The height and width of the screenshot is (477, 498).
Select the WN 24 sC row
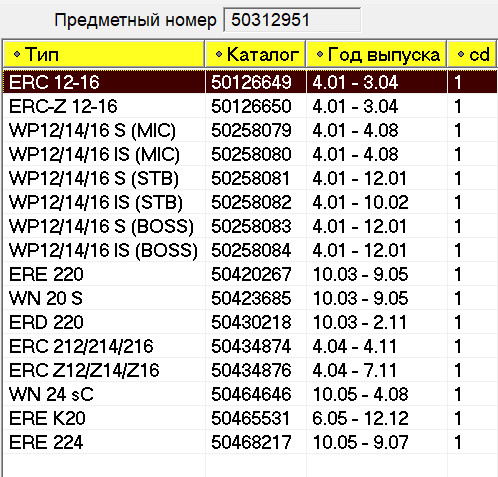coord(250,394)
